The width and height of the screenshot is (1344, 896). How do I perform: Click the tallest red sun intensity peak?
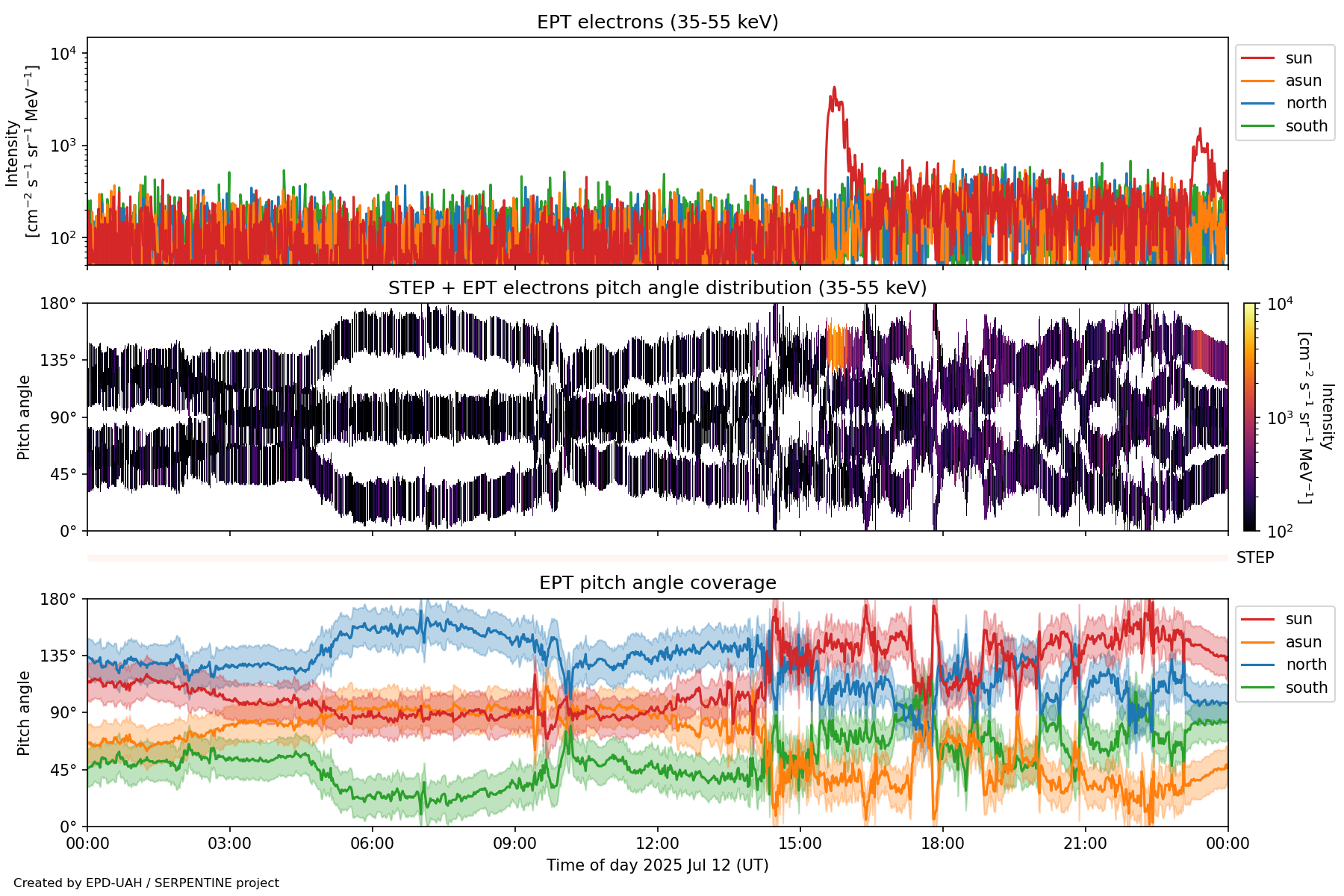click(834, 90)
